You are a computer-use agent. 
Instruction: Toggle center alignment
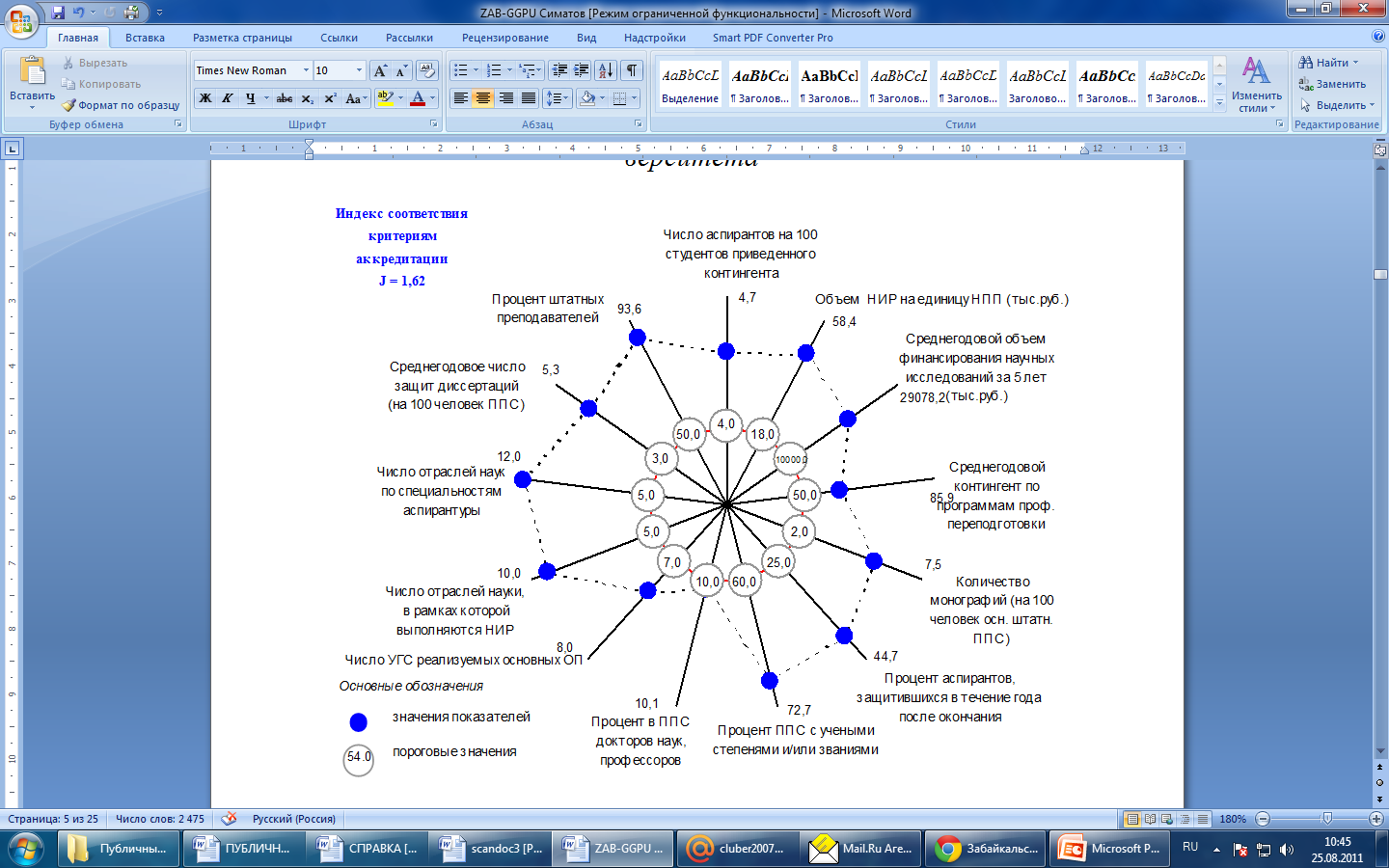click(x=483, y=98)
